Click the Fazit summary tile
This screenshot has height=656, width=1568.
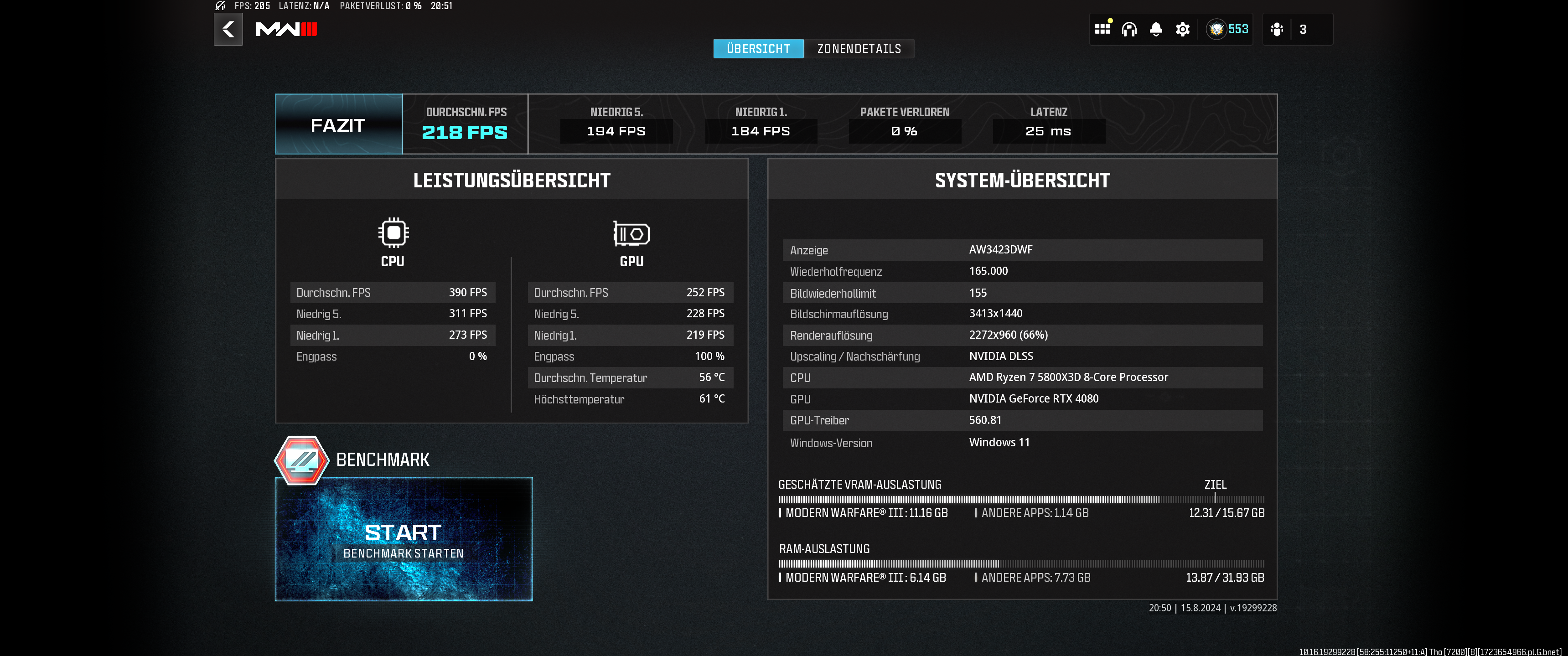point(338,125)
